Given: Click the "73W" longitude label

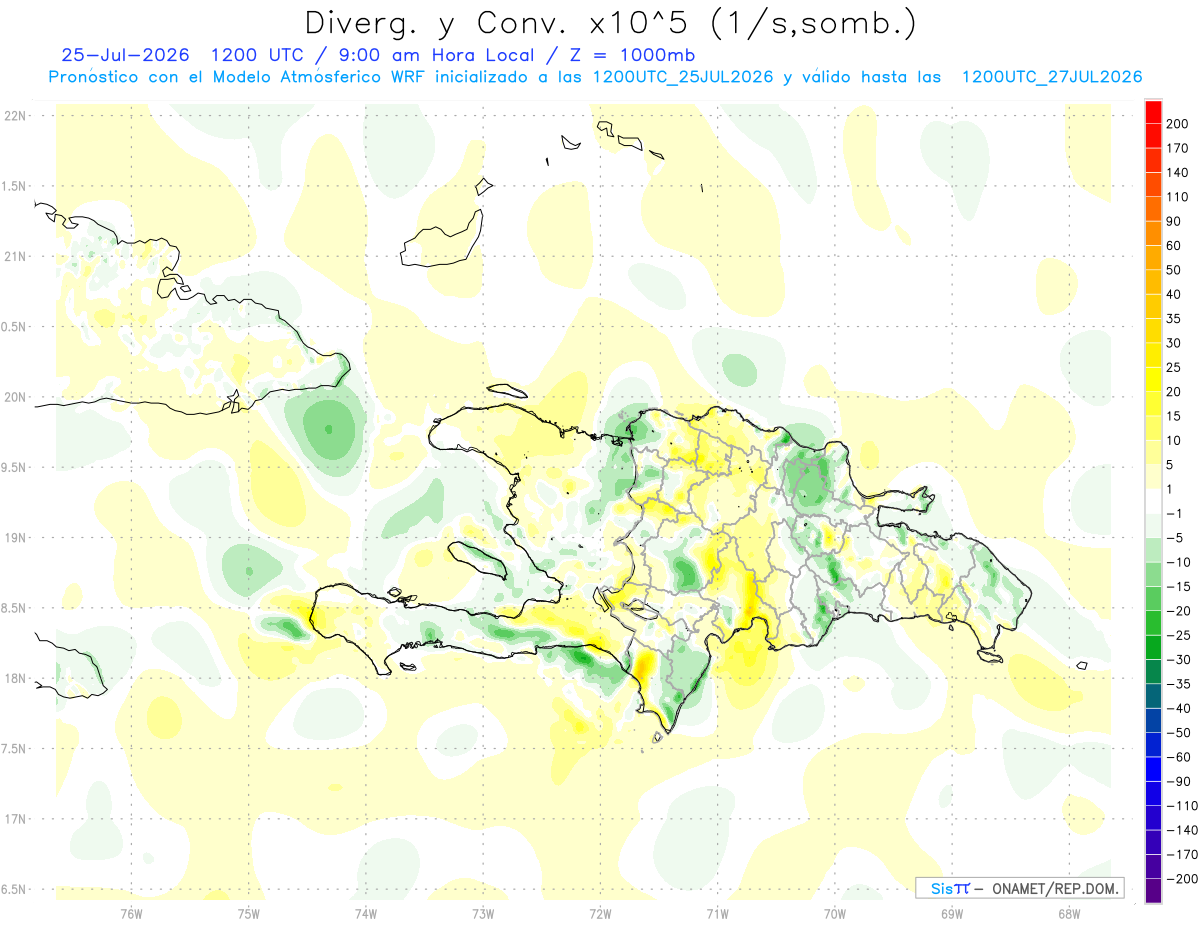Looking at the screenshot, I should (x=483, y=914).
